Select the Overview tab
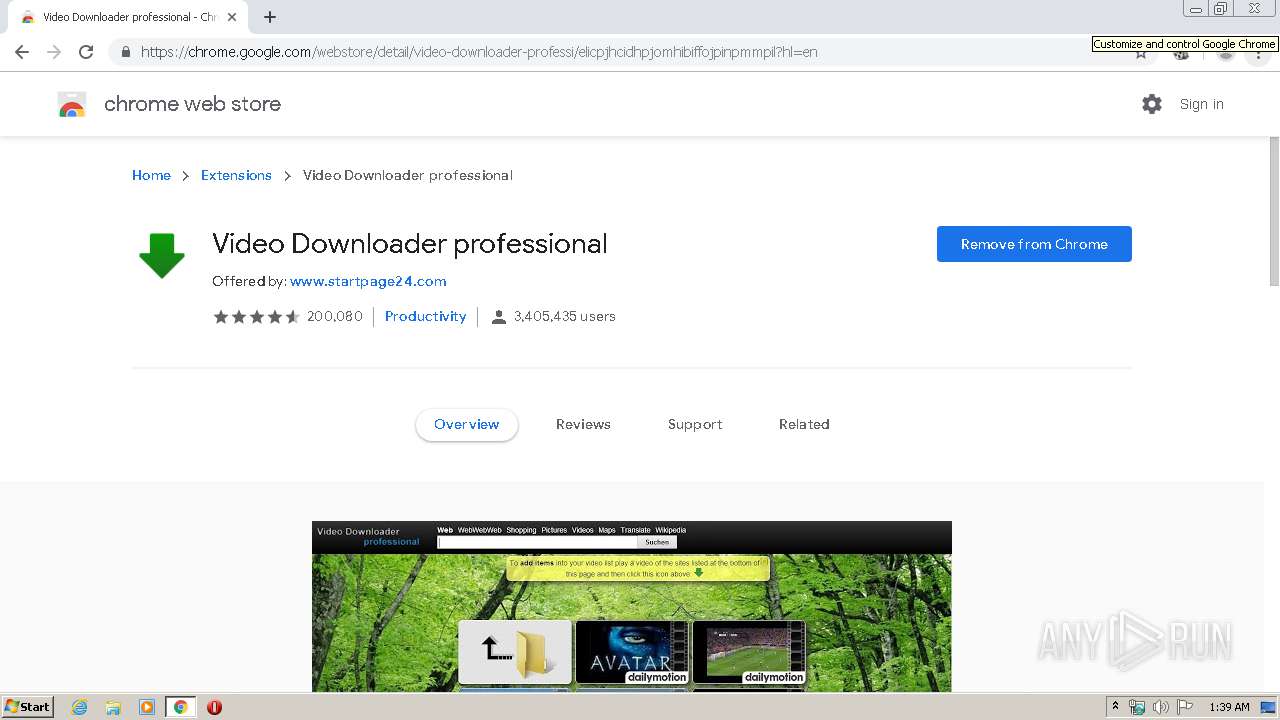The image size is (1280, 720). 467,424
